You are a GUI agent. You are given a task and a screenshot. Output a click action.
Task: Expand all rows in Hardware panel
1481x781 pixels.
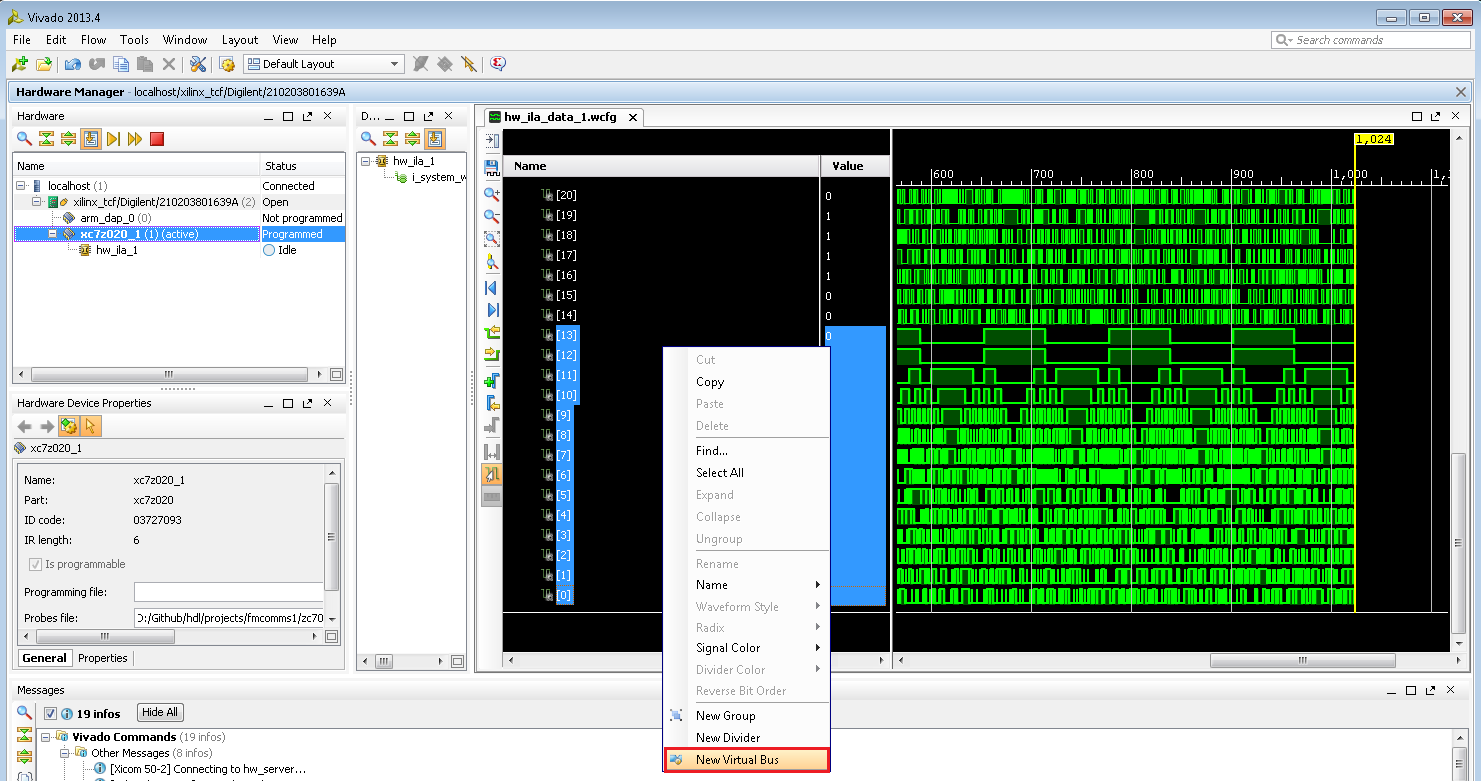(68, 139)
